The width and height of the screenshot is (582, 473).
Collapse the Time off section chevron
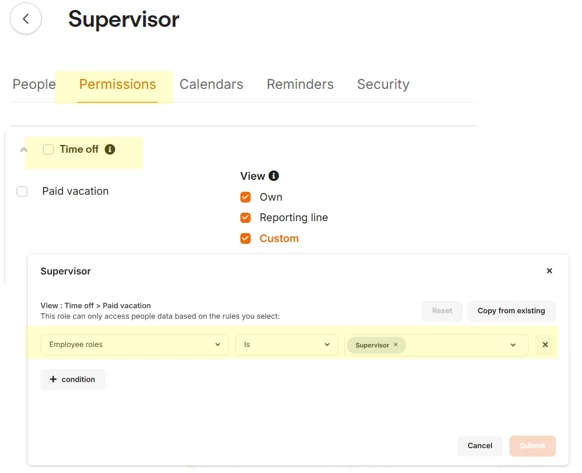(24, 150)
